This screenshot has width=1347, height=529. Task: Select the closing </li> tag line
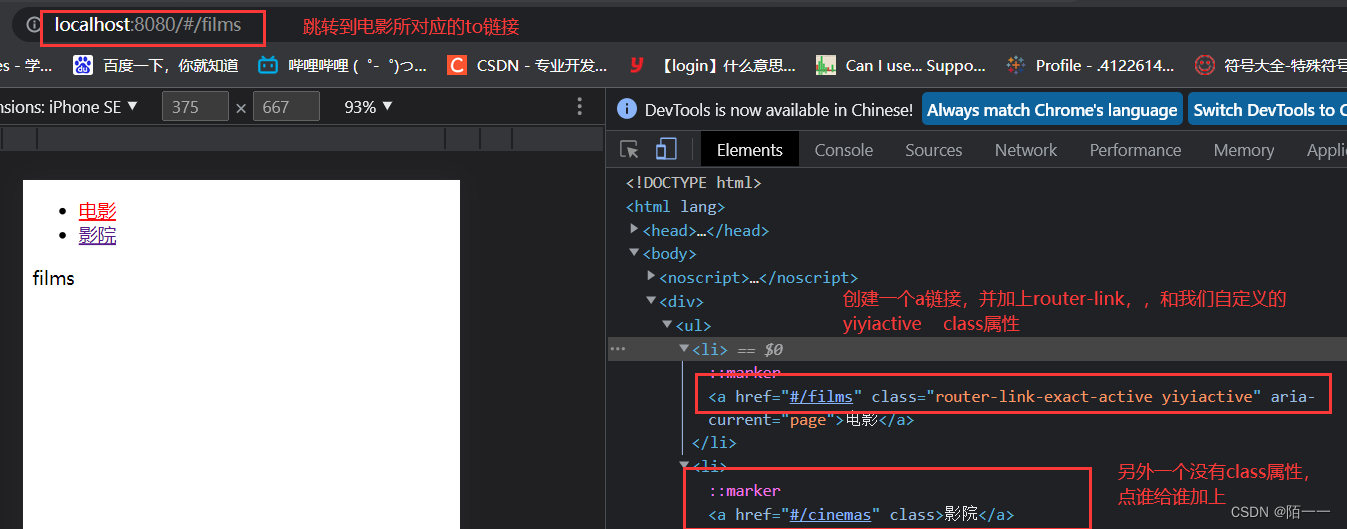click(x=714, y=443)
